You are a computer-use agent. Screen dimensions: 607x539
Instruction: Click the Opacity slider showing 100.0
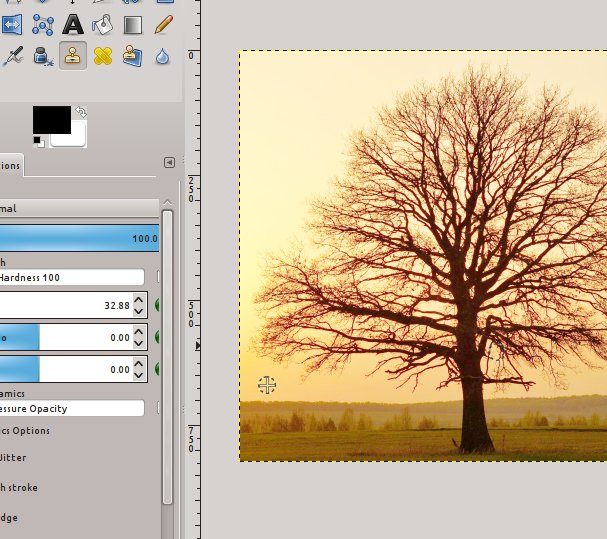79,239
